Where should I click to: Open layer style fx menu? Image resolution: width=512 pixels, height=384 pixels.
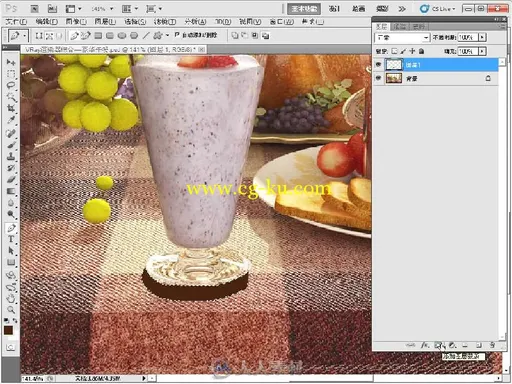coord(424,345)
